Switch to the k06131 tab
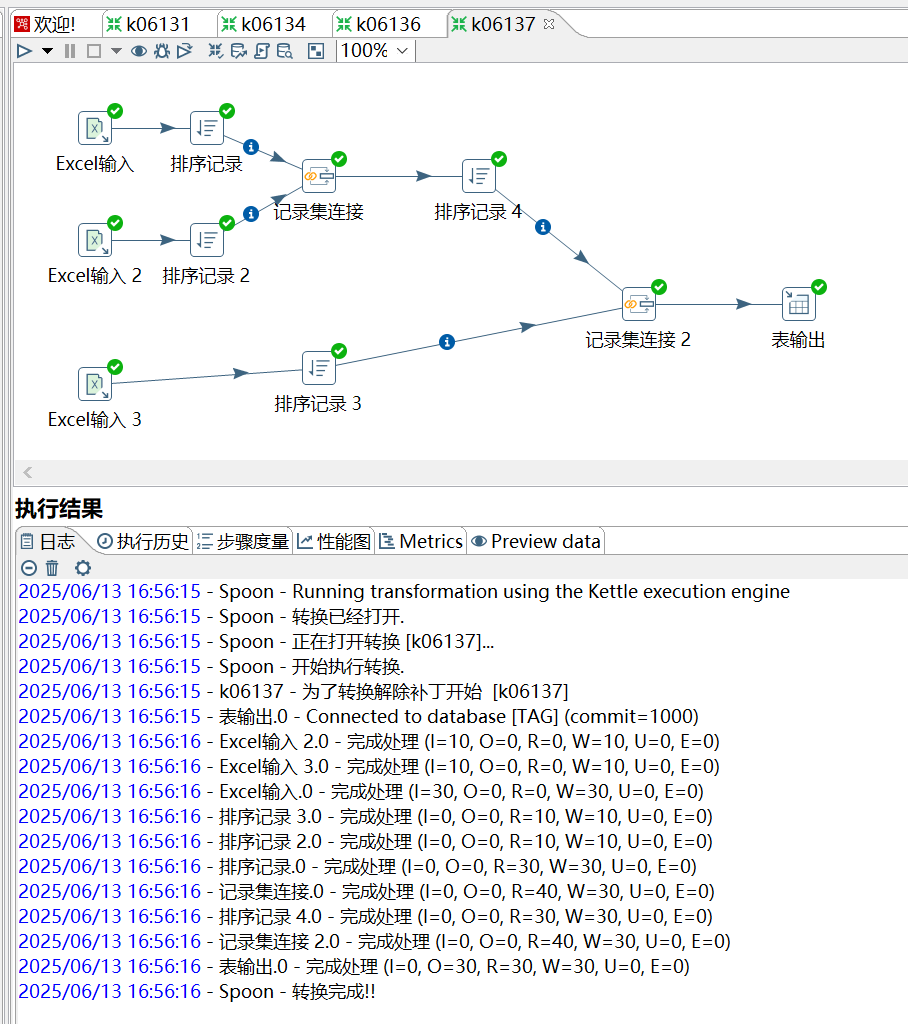The height and width of the screenshot is (1024, 908). [x=149, y=25]
